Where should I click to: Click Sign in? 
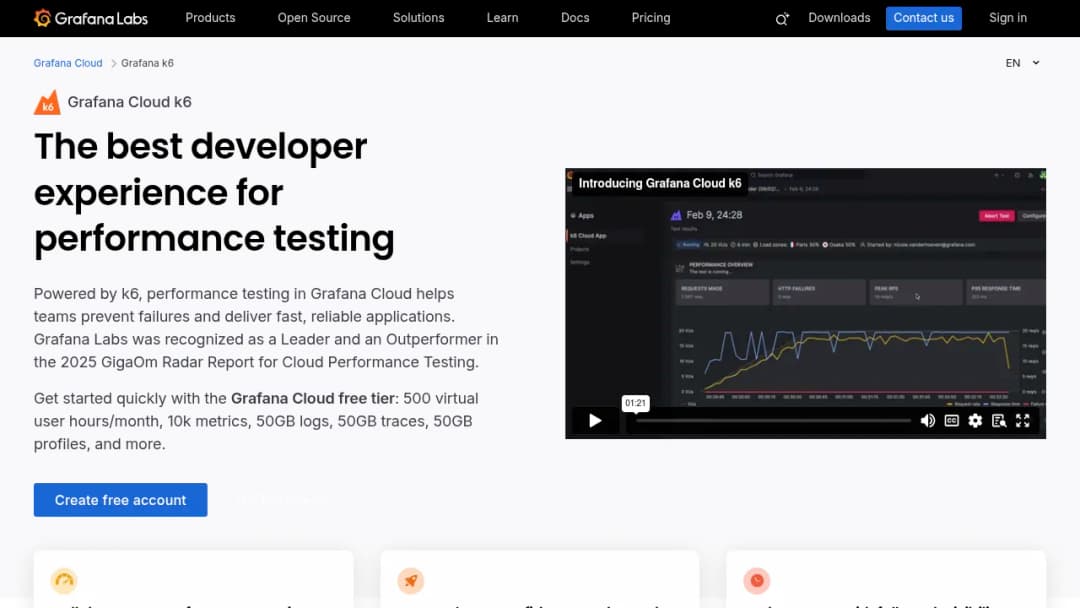click(1008, 18)
